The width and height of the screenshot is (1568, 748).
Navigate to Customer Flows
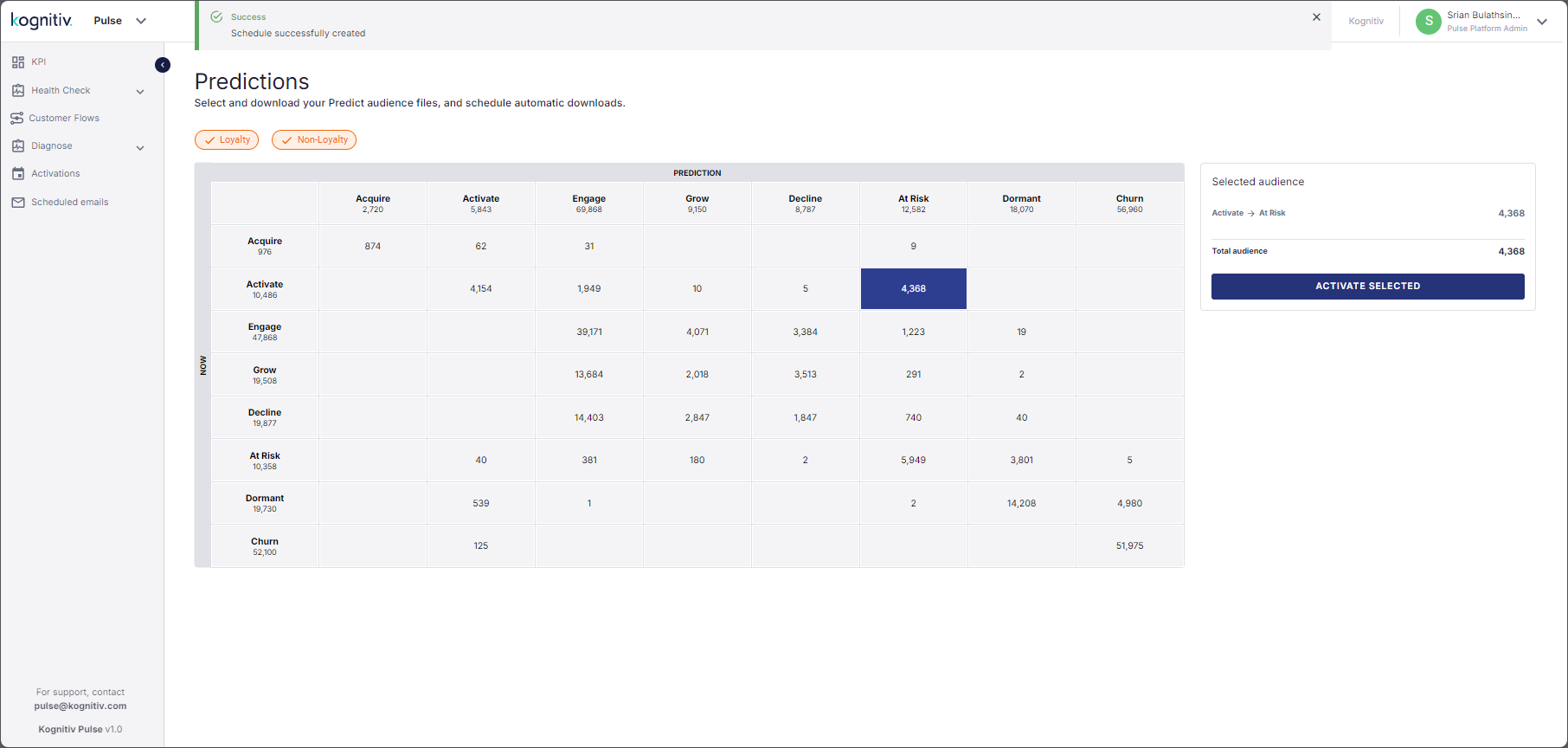[64, 118]
